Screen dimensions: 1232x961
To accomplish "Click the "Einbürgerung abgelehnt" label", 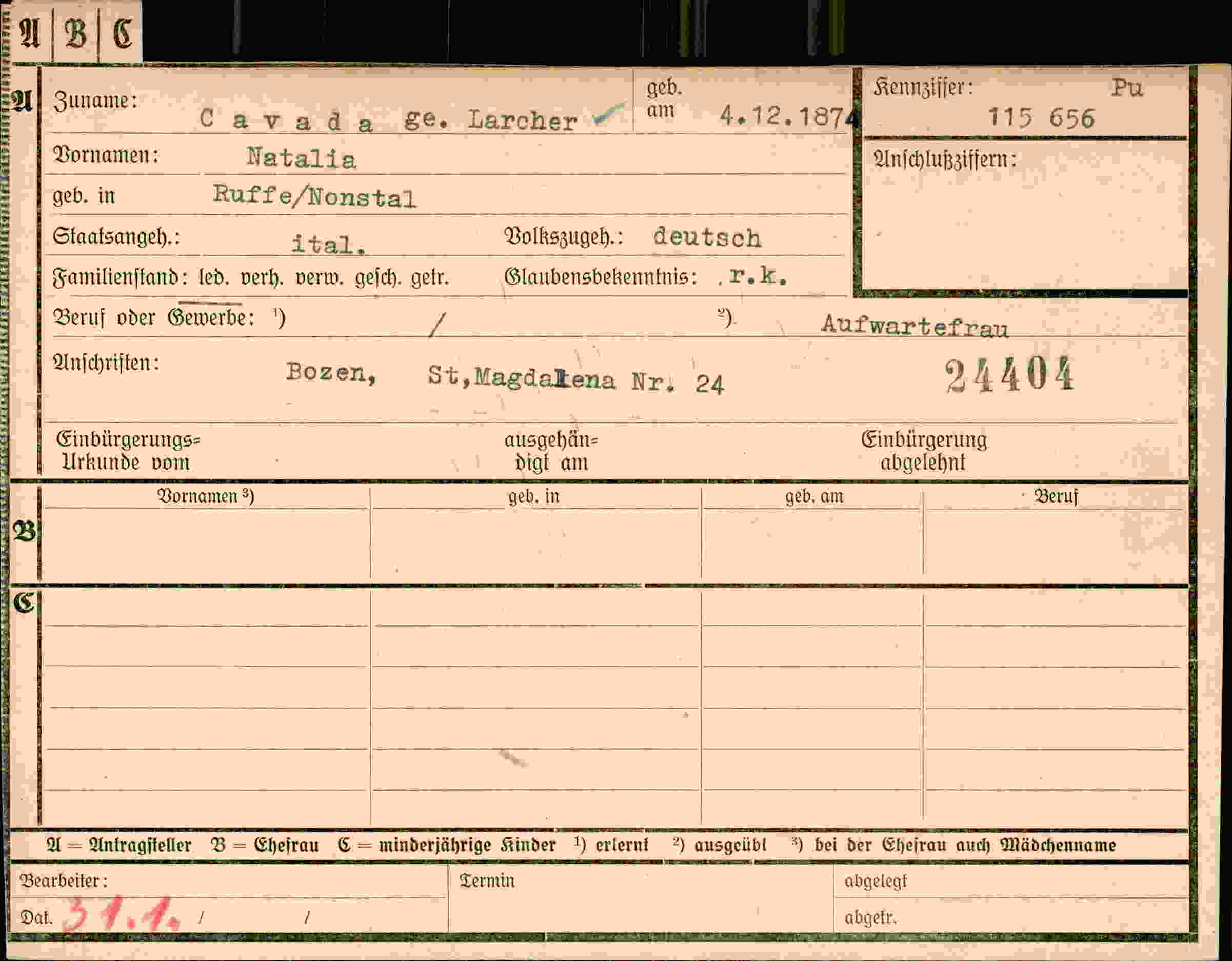I will coord(923,451).
